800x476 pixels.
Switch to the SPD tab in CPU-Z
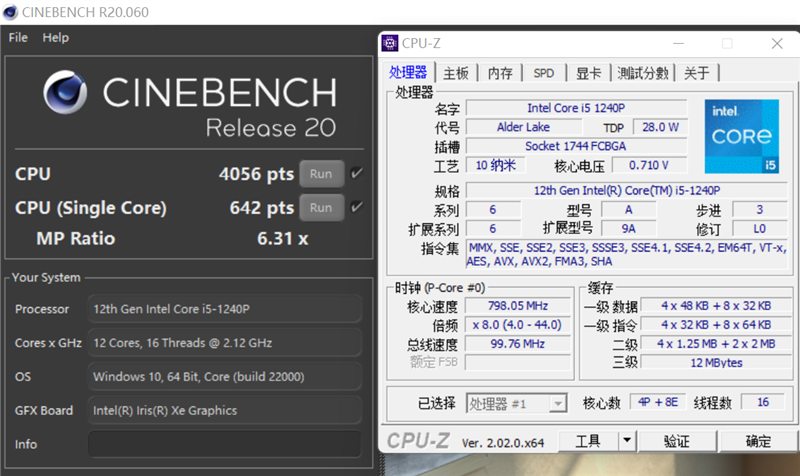(543, 73)
